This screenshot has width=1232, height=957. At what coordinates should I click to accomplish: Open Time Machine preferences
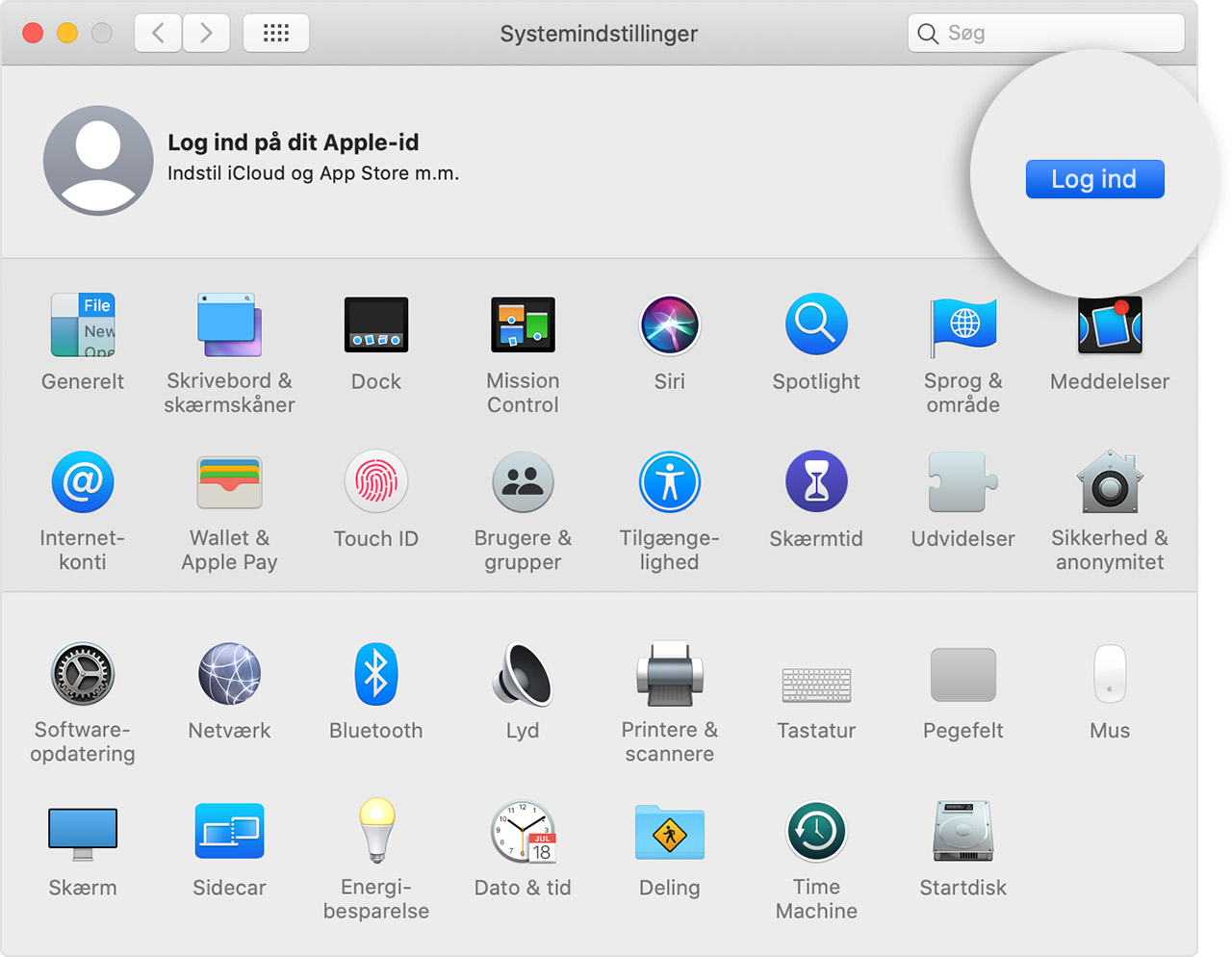click(816, 831)
